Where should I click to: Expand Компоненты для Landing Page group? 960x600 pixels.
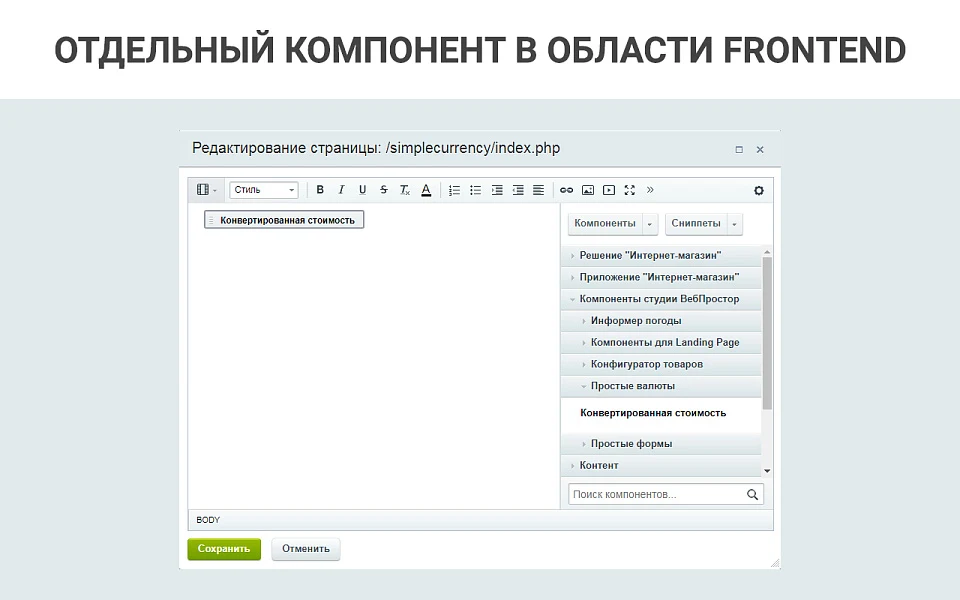coord(661,342)
